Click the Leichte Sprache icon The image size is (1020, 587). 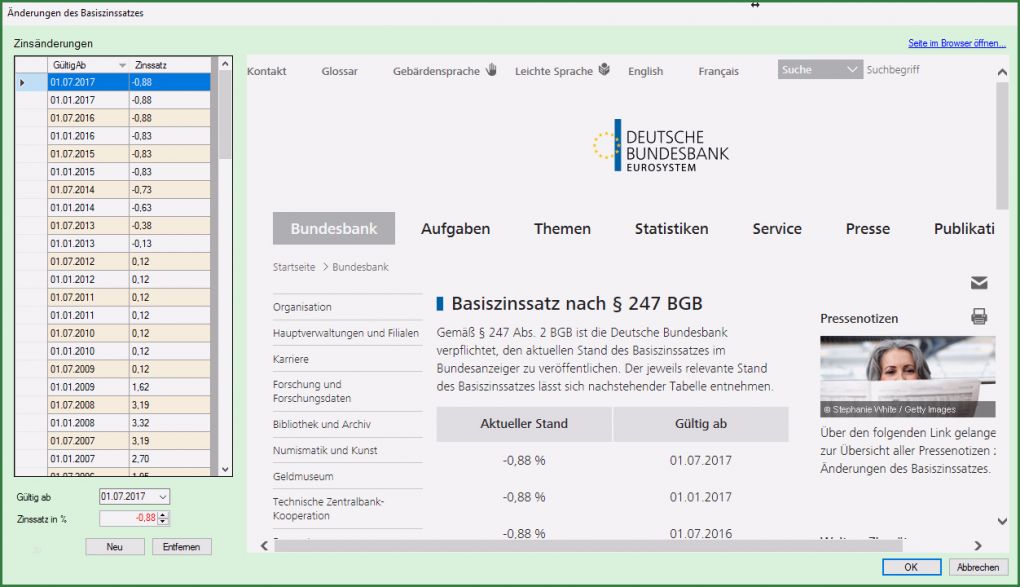tap(604, 70)
